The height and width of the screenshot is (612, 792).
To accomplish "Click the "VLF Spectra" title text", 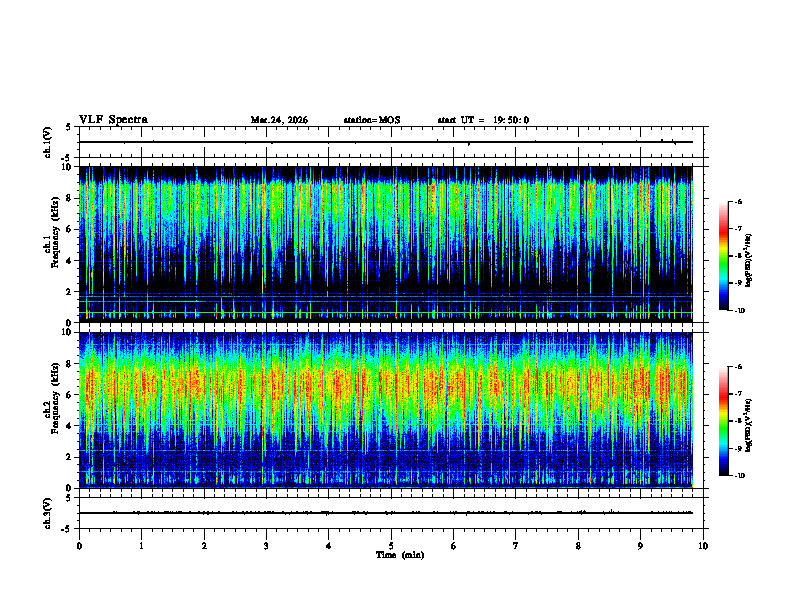I will (113, 120).
